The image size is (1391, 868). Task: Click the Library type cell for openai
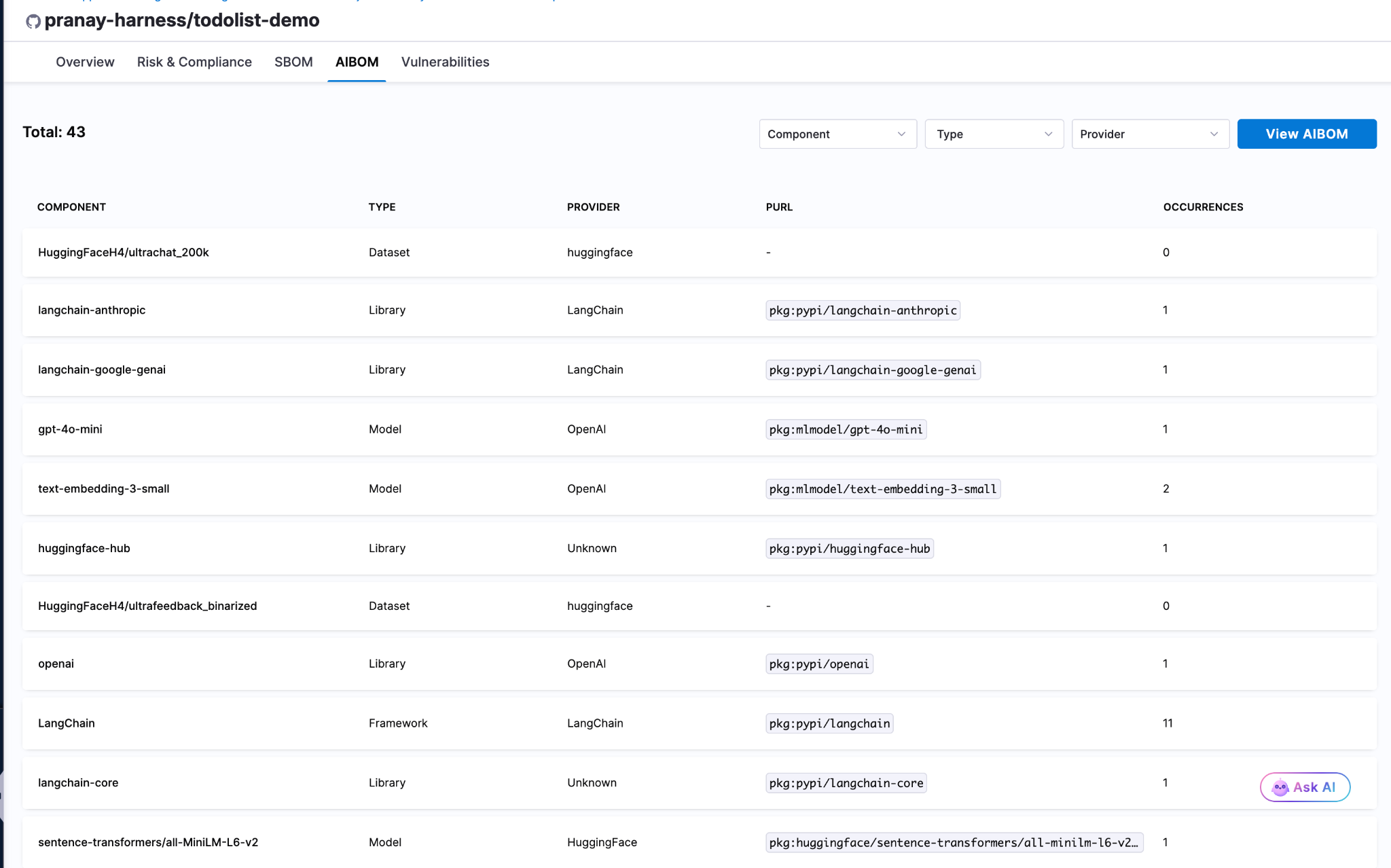click(x=387, y=664)
